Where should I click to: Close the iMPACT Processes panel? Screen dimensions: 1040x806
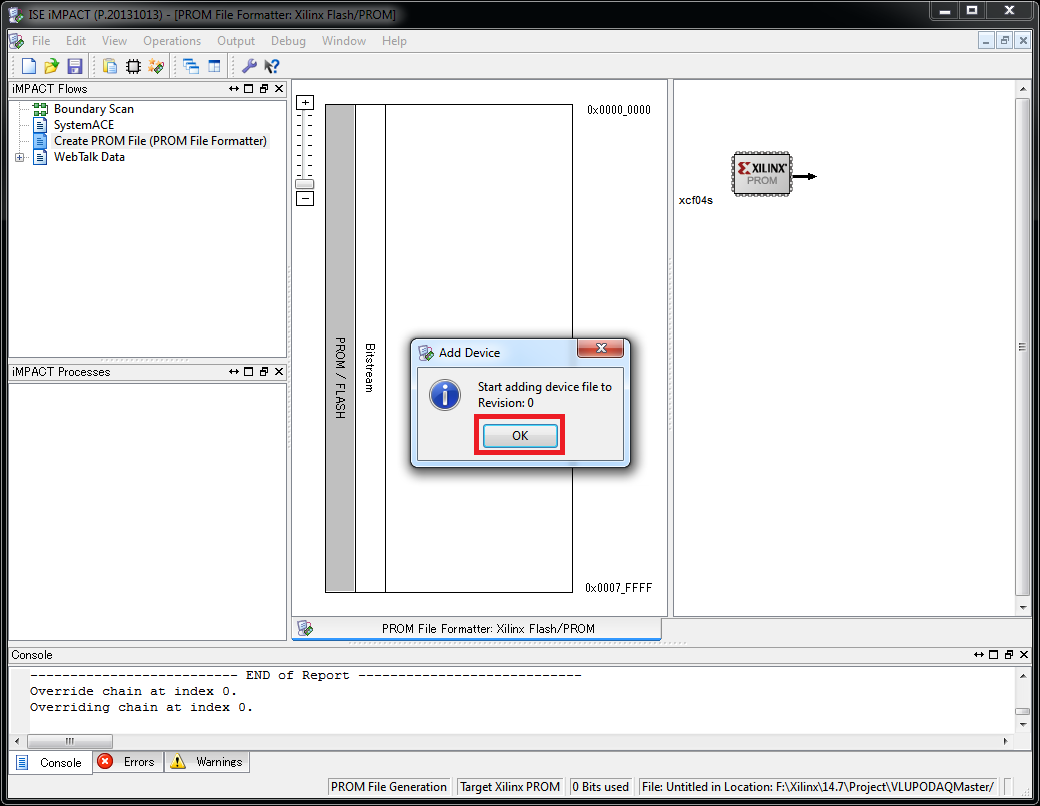279,372
